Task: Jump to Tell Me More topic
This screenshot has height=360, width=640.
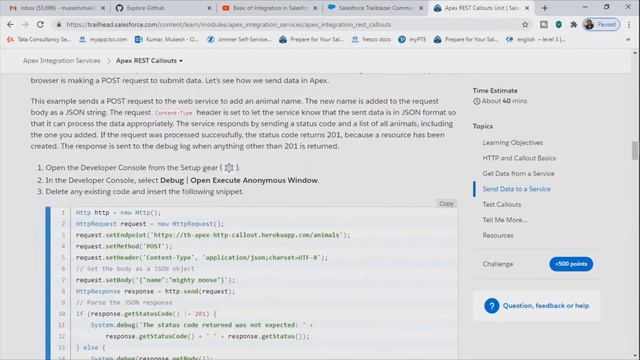Action: pyautogui.click(x=505, y=220)
